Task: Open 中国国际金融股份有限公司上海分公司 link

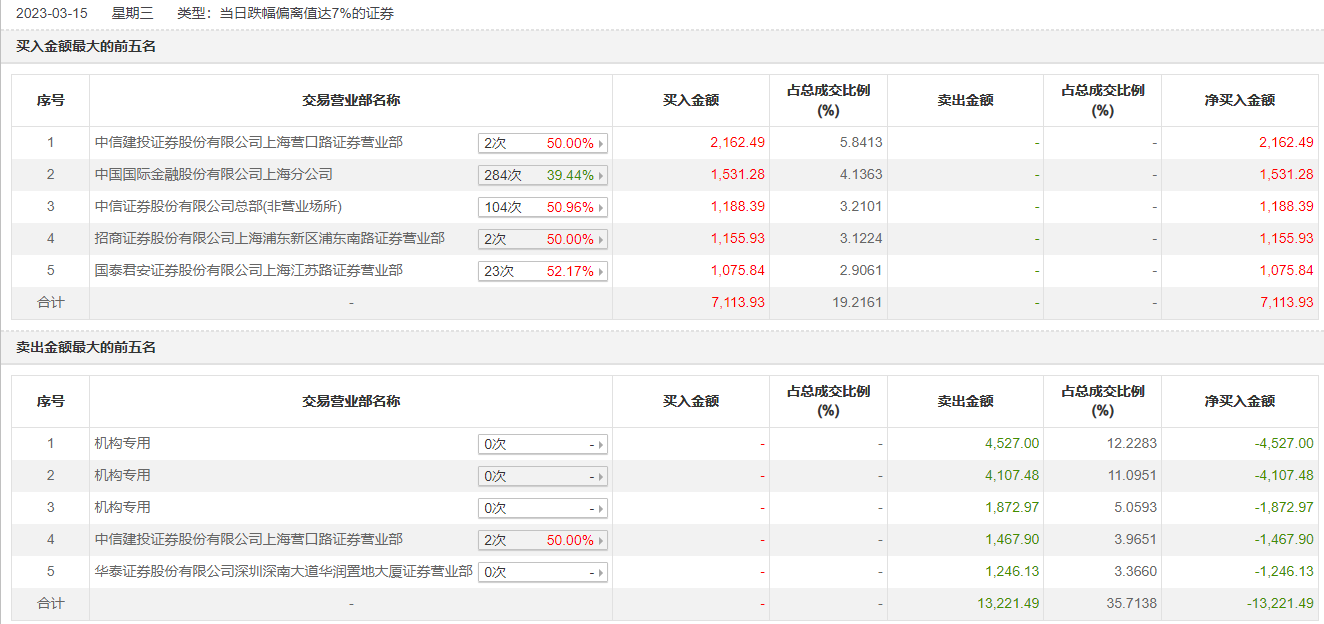Action: 214,175
